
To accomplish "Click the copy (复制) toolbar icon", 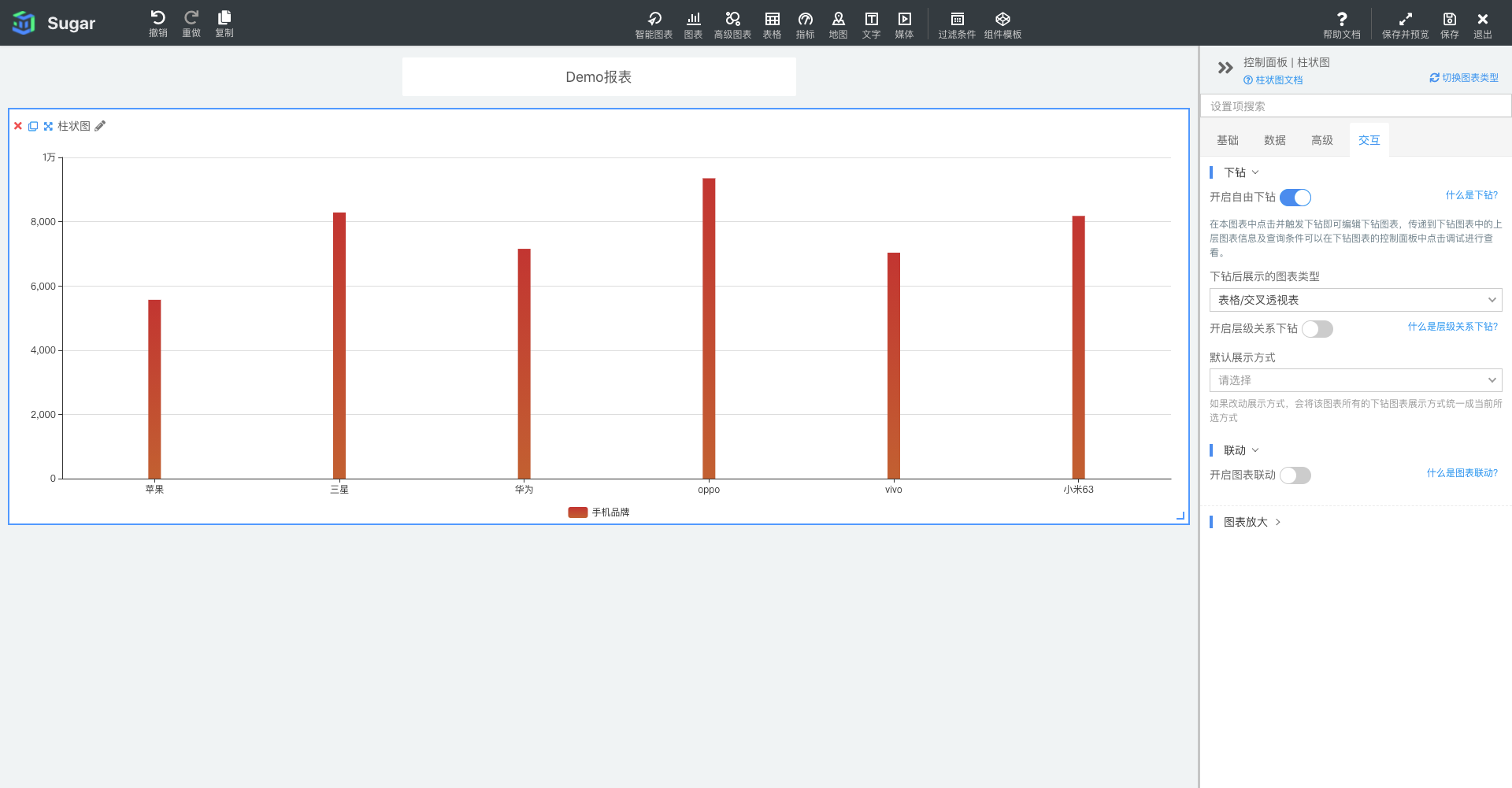I will coord(224,24).
